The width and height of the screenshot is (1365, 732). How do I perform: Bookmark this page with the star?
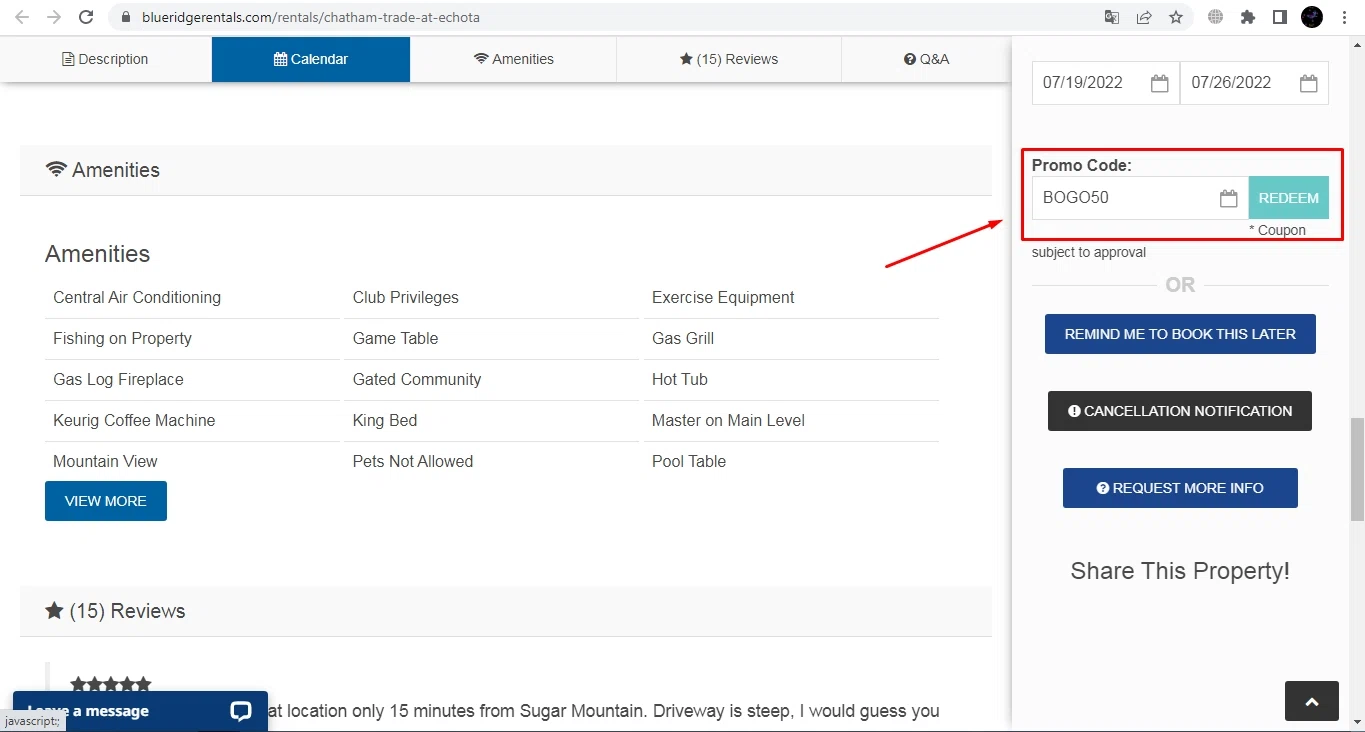pos(1176,17)
